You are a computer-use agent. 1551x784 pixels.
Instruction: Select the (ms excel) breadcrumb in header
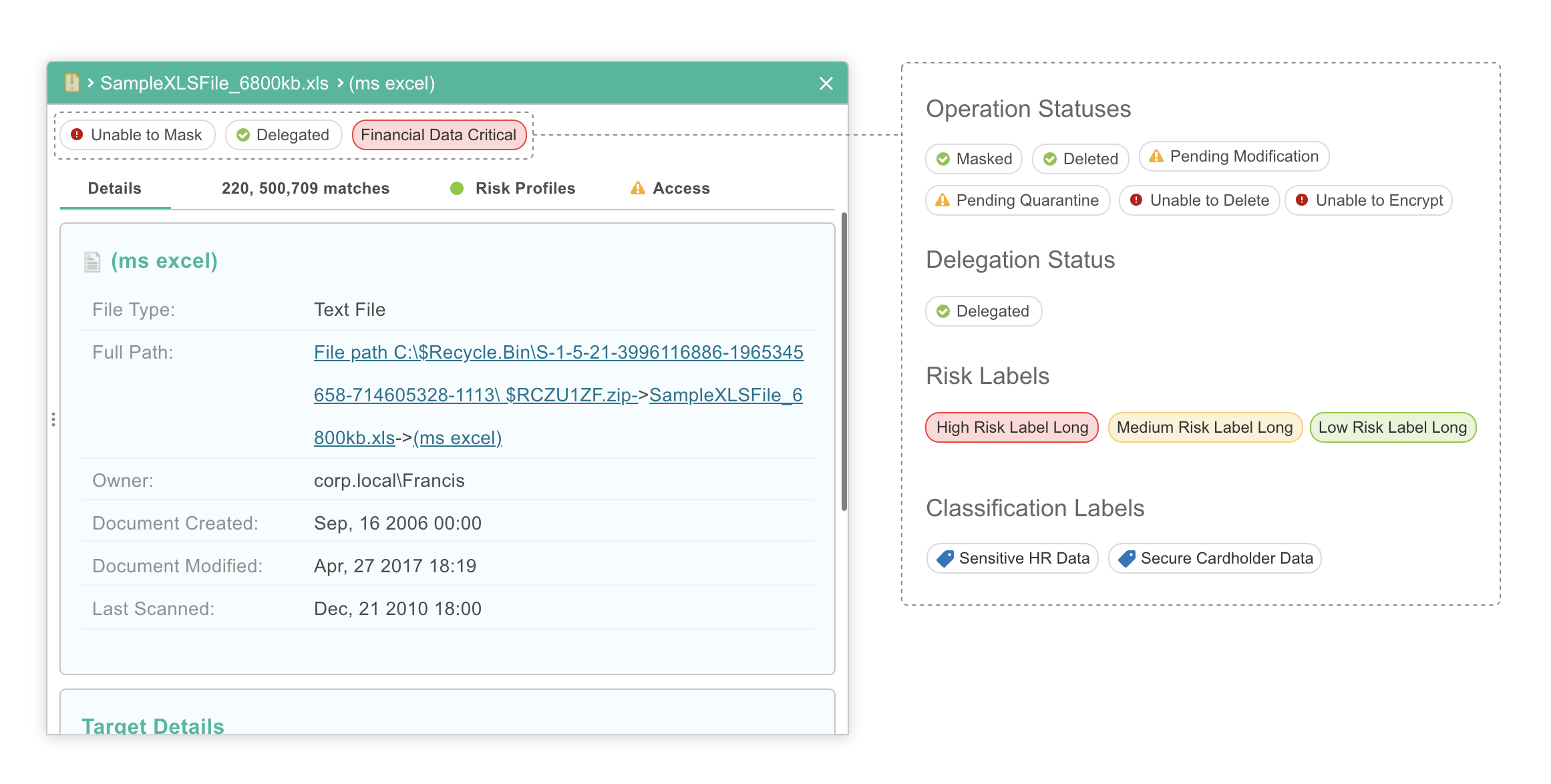[392, 83]
